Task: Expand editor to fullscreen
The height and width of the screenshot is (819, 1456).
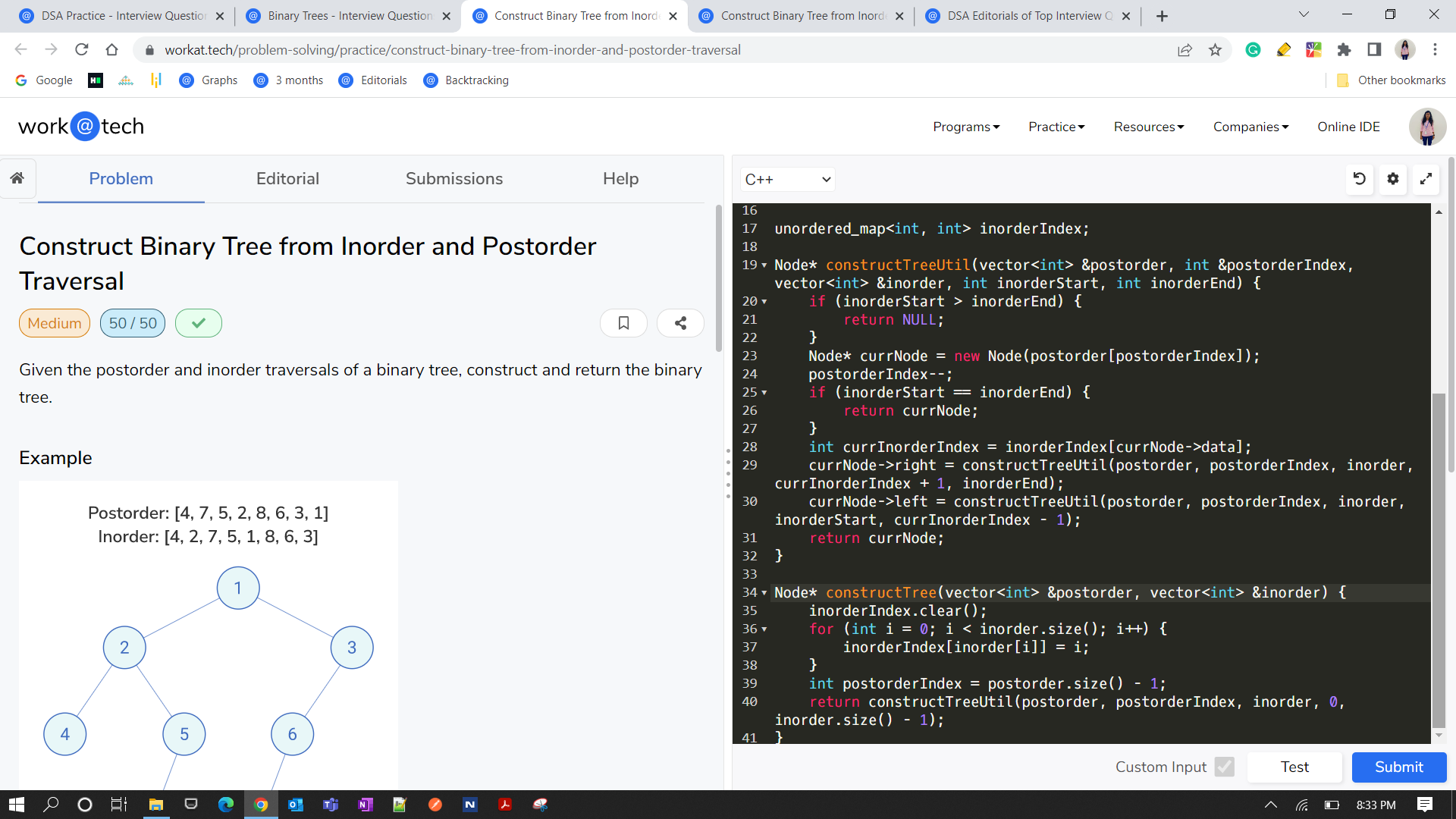Action: click(x=1426, y=179)
